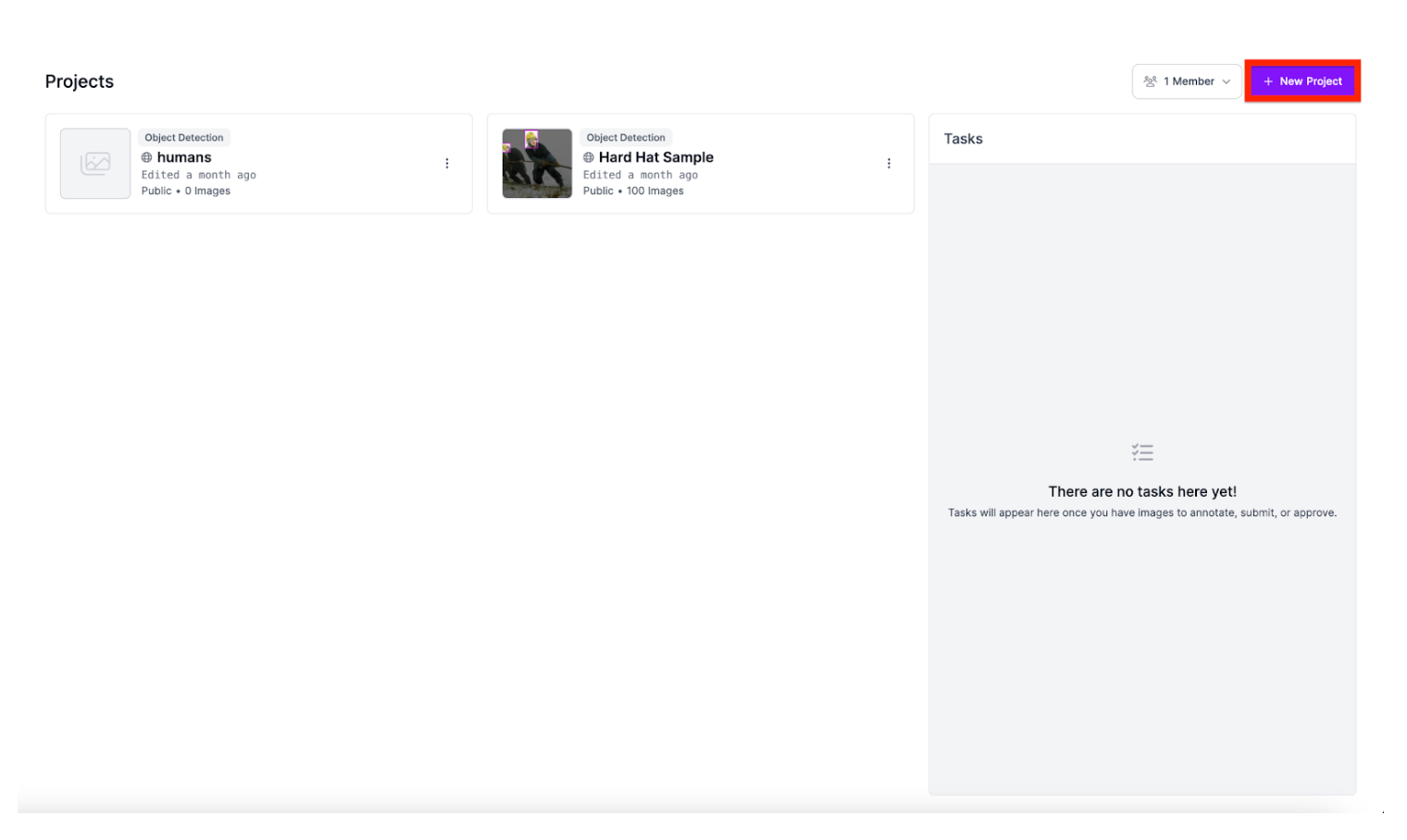
Task: Expand the chevron beside 1 Member
Action: click(x=1226, y=81)
